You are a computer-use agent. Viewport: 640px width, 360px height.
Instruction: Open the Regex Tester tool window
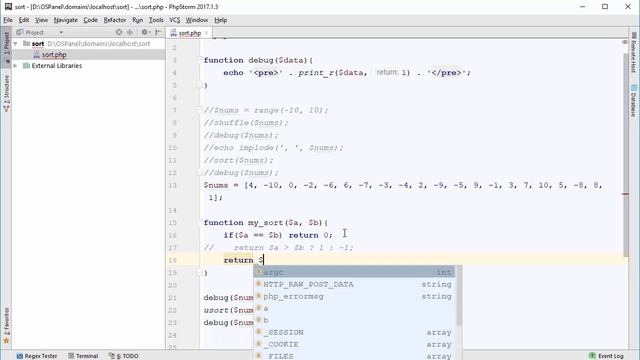click(x=37, y=356)
